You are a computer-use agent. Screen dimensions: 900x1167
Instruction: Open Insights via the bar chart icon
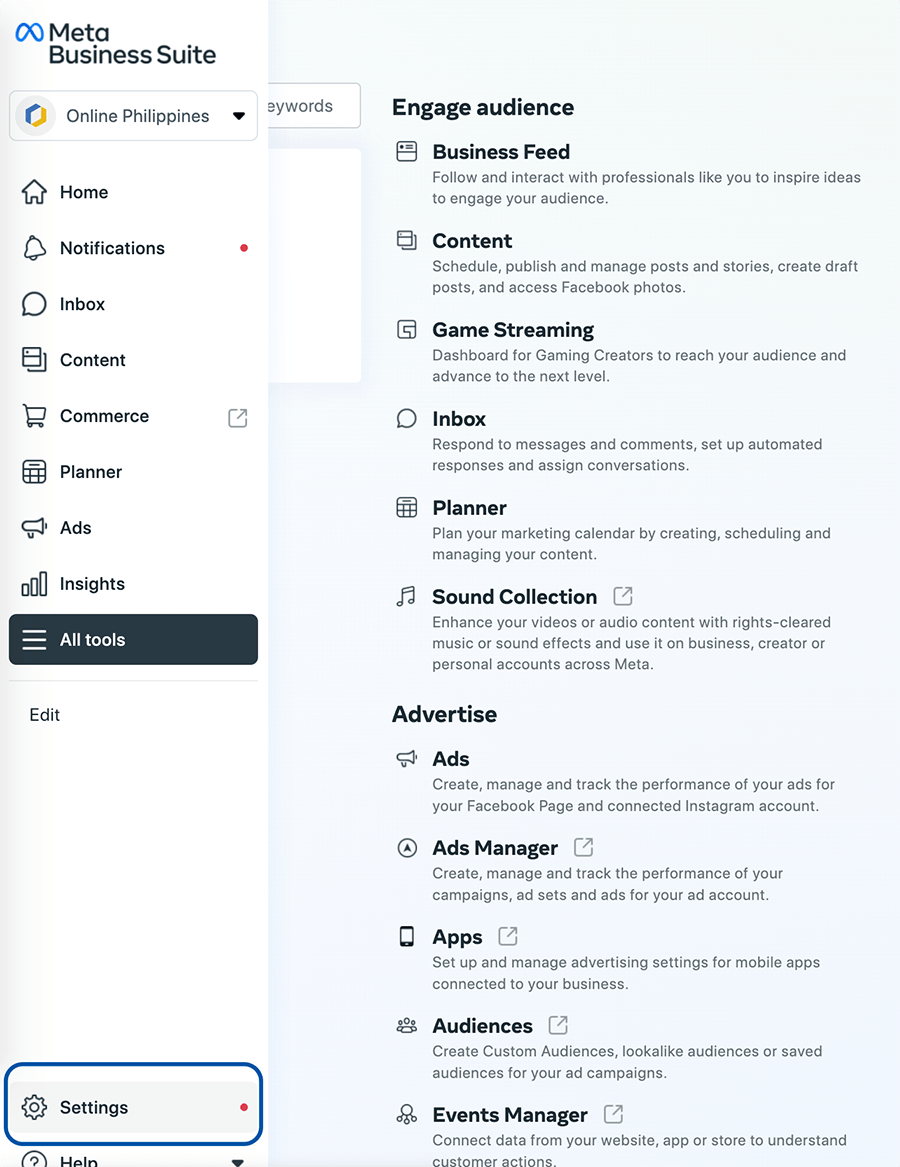click(34, 583)
